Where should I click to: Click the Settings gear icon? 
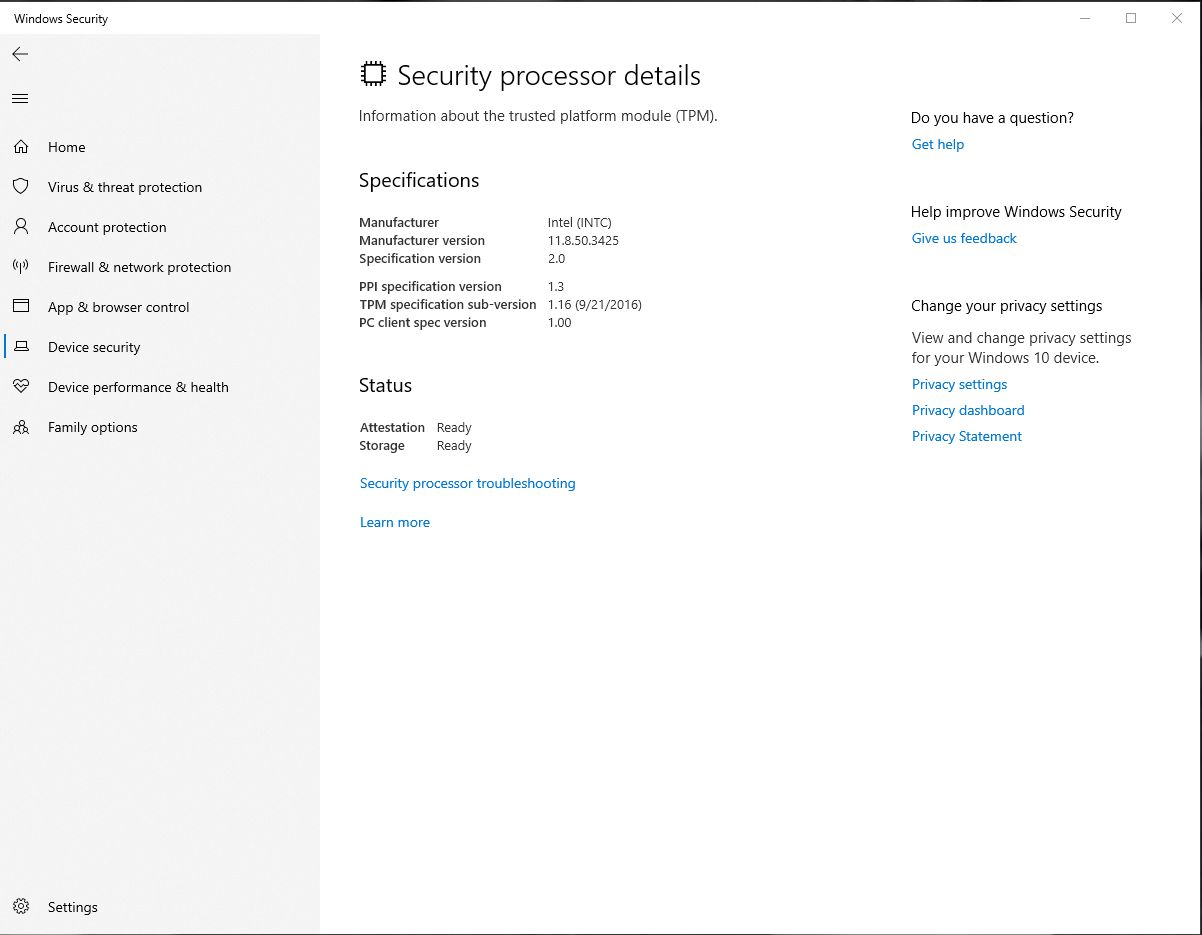[20, 907]
